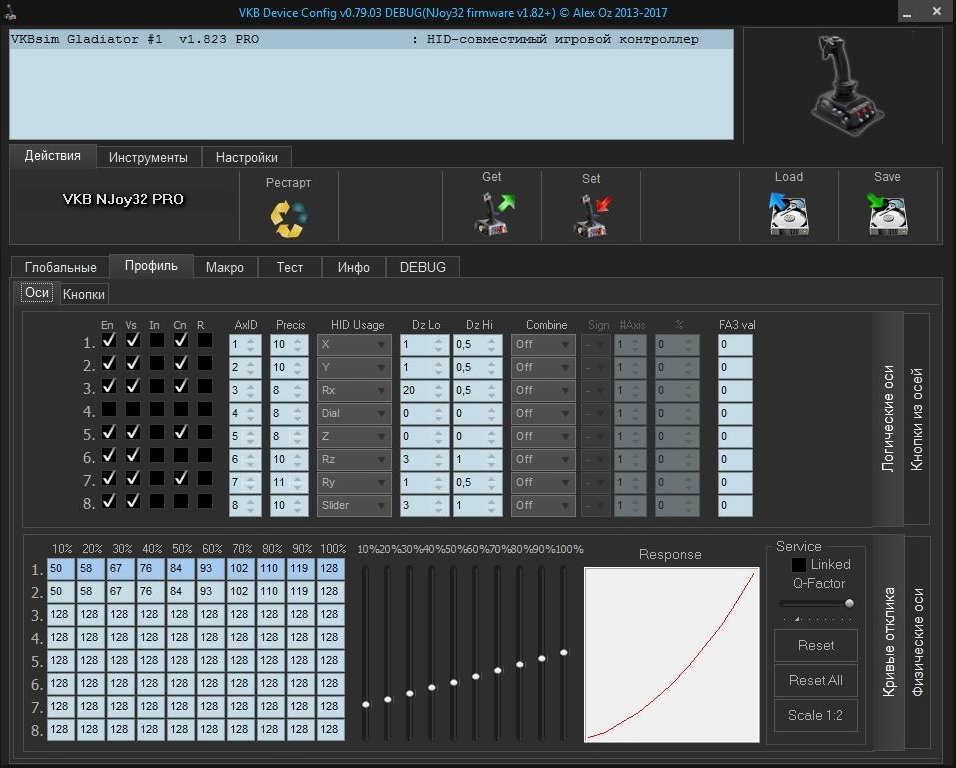Open HID Usage dropdown showing X
This screenshot has width=956, height=768.
coord(354,344)
